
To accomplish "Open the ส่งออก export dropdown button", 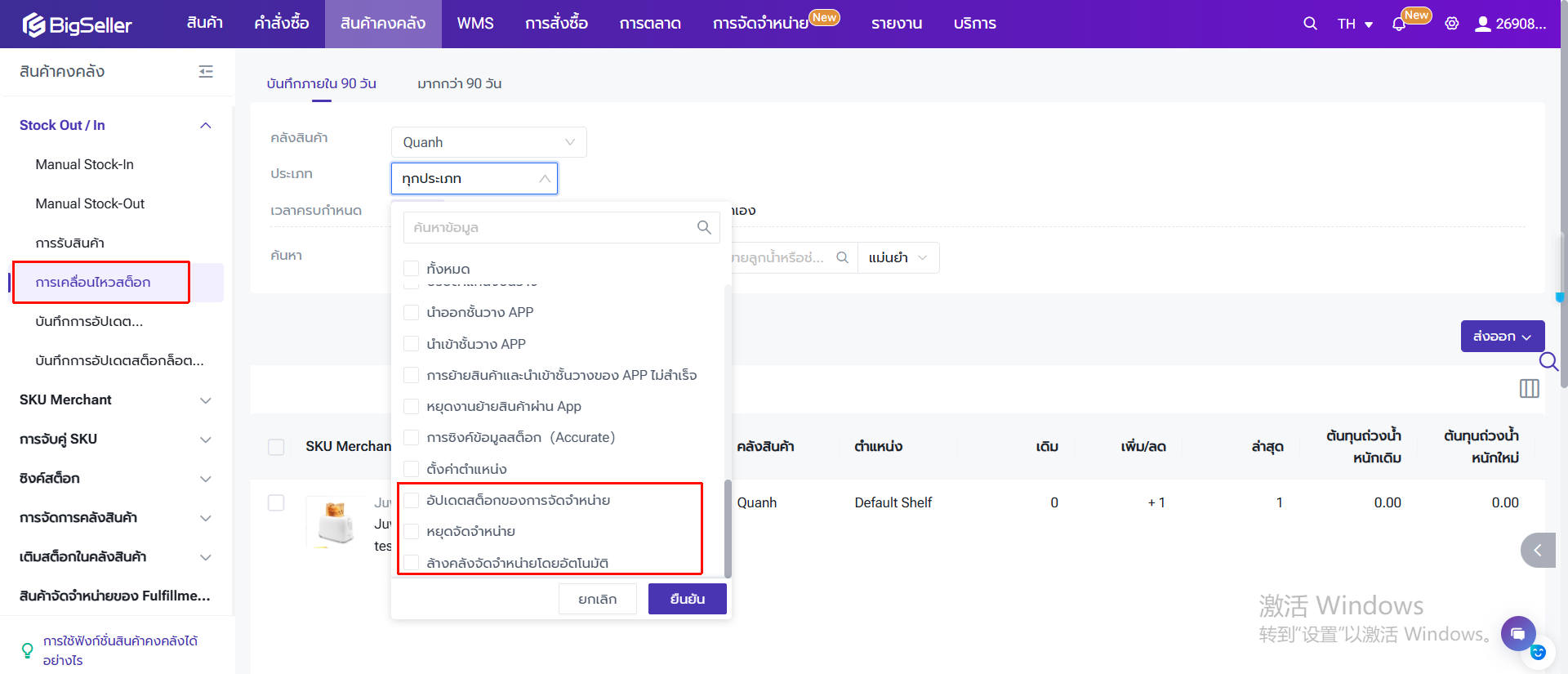I will pos(1502,337).
